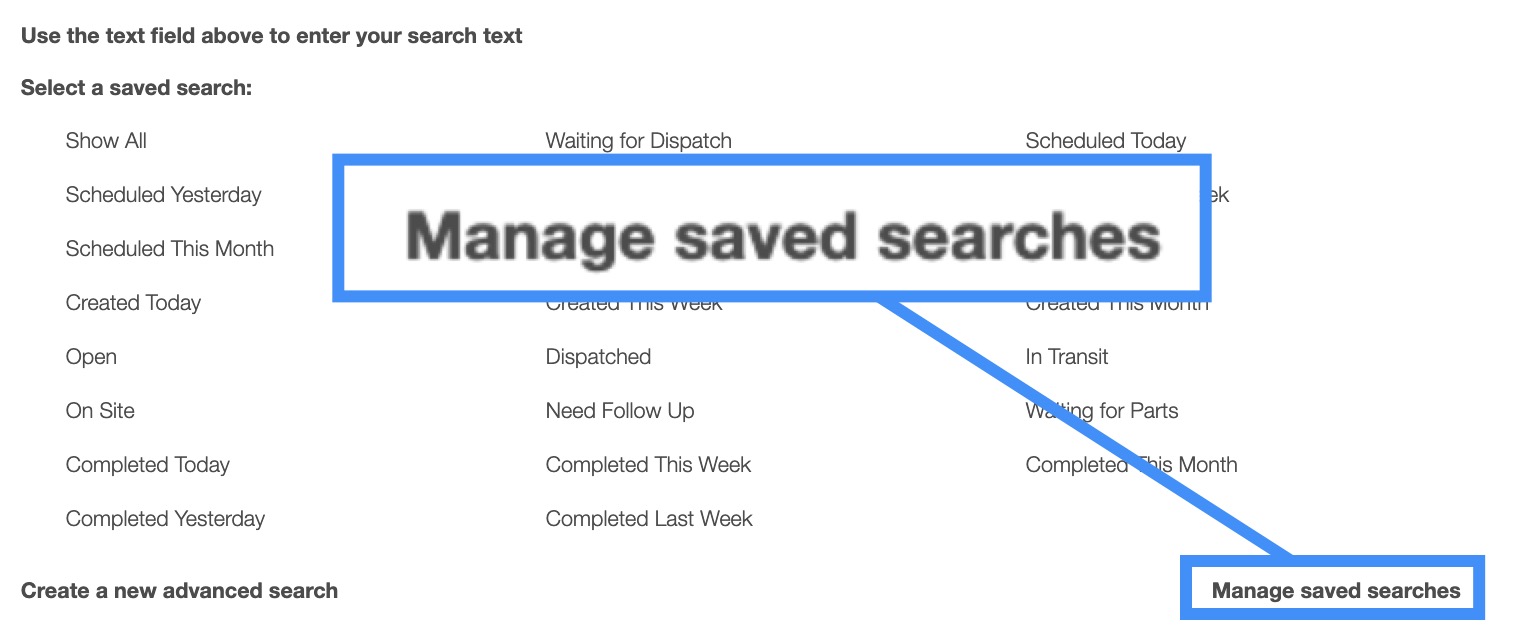Open Manage saved searches link
Viewport: 1524px width, 632px height.
[1335, 591]
